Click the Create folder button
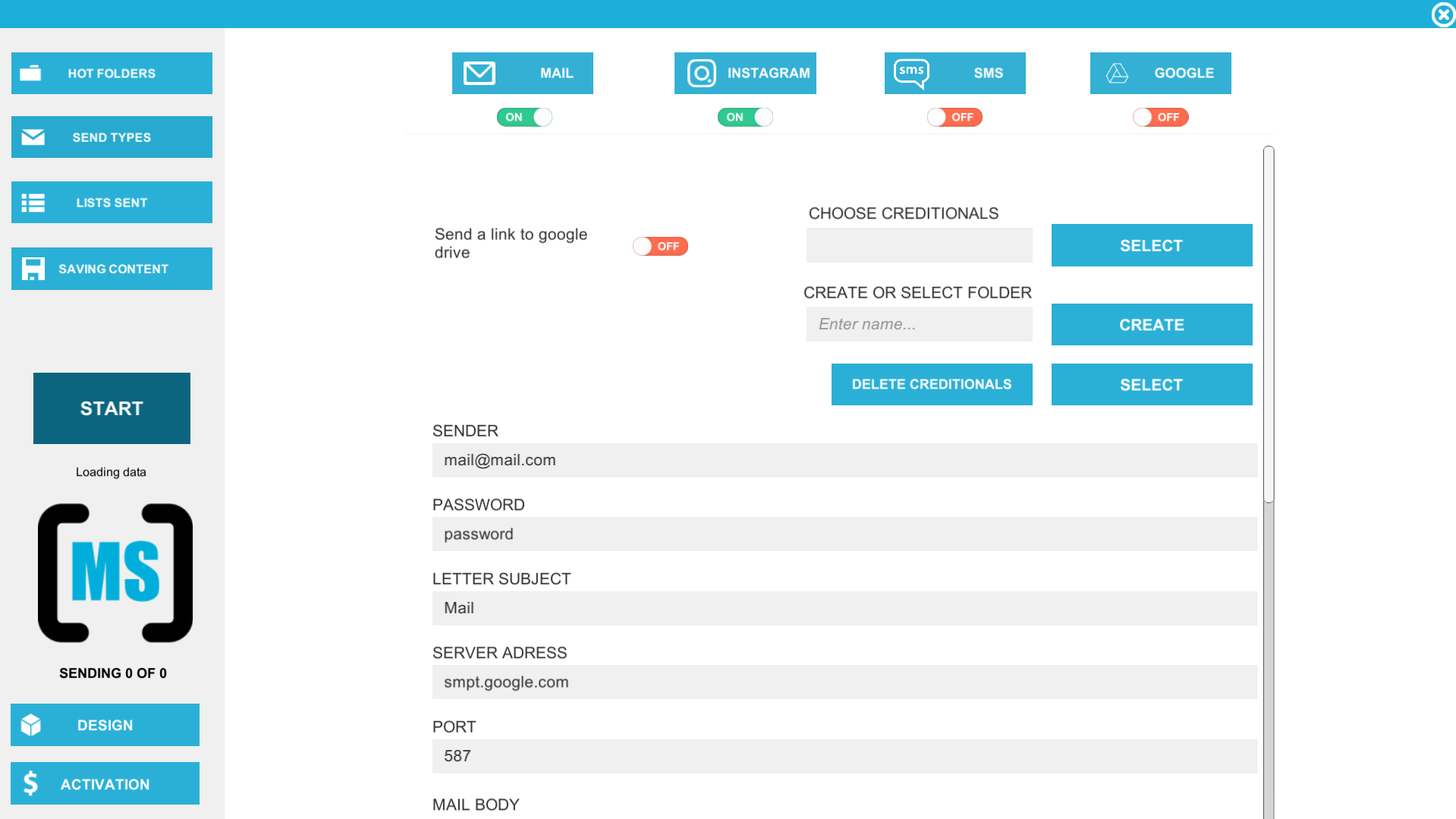This screenshot has width=1456, height=819. click(x=1151, y=325)
